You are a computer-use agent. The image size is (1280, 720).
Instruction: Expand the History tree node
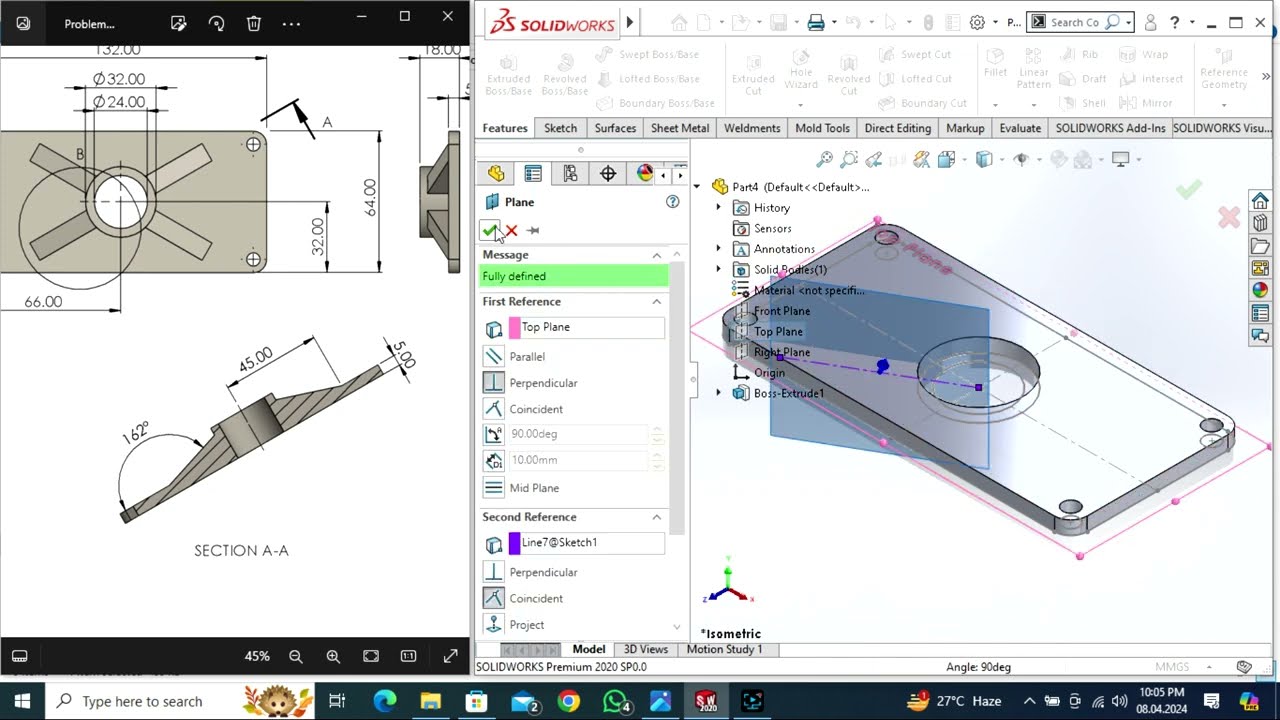pyautogui.click(x=718, y=208)
